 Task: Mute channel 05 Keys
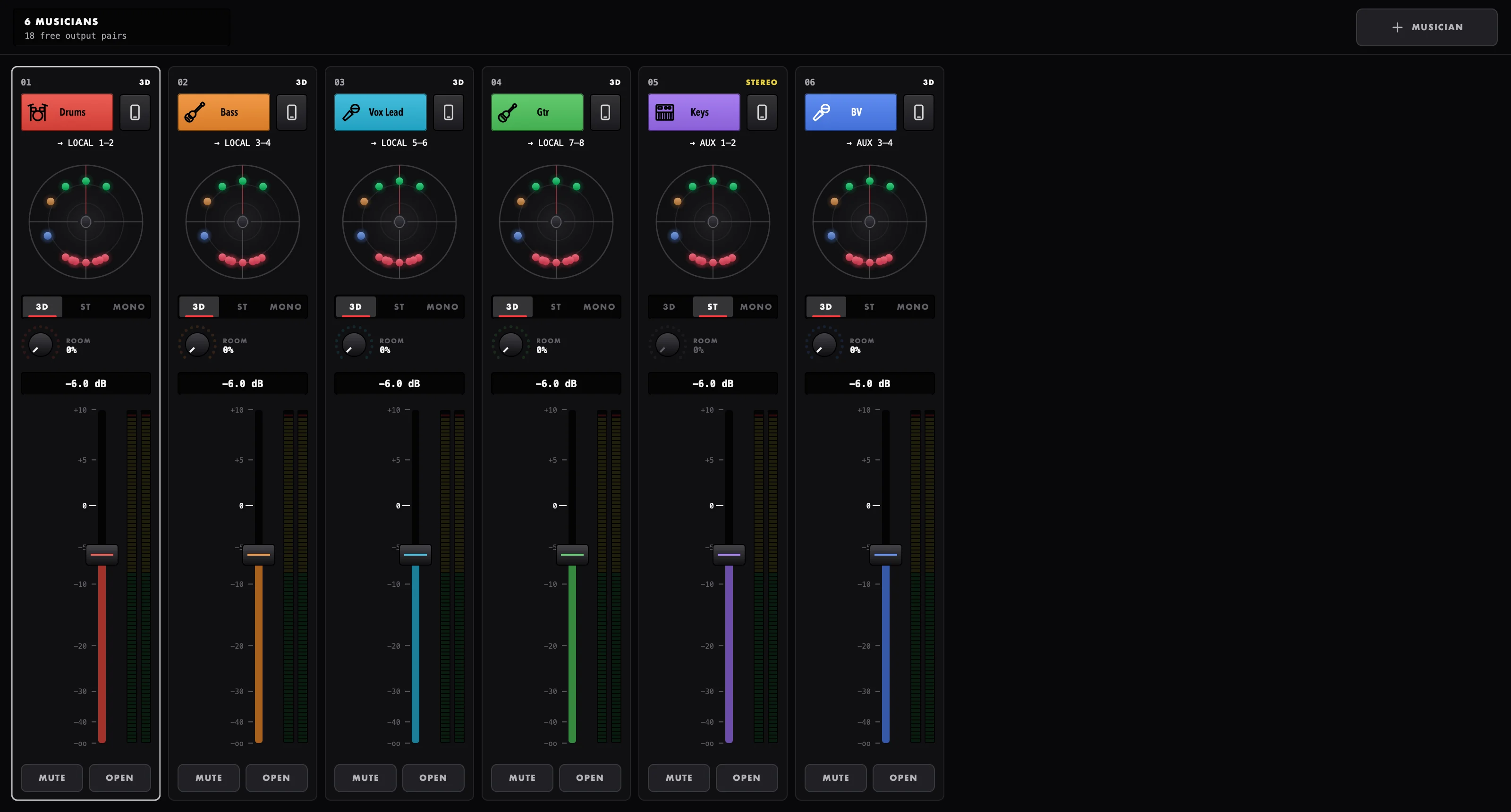pyautogui.click(x=679, y=778)
